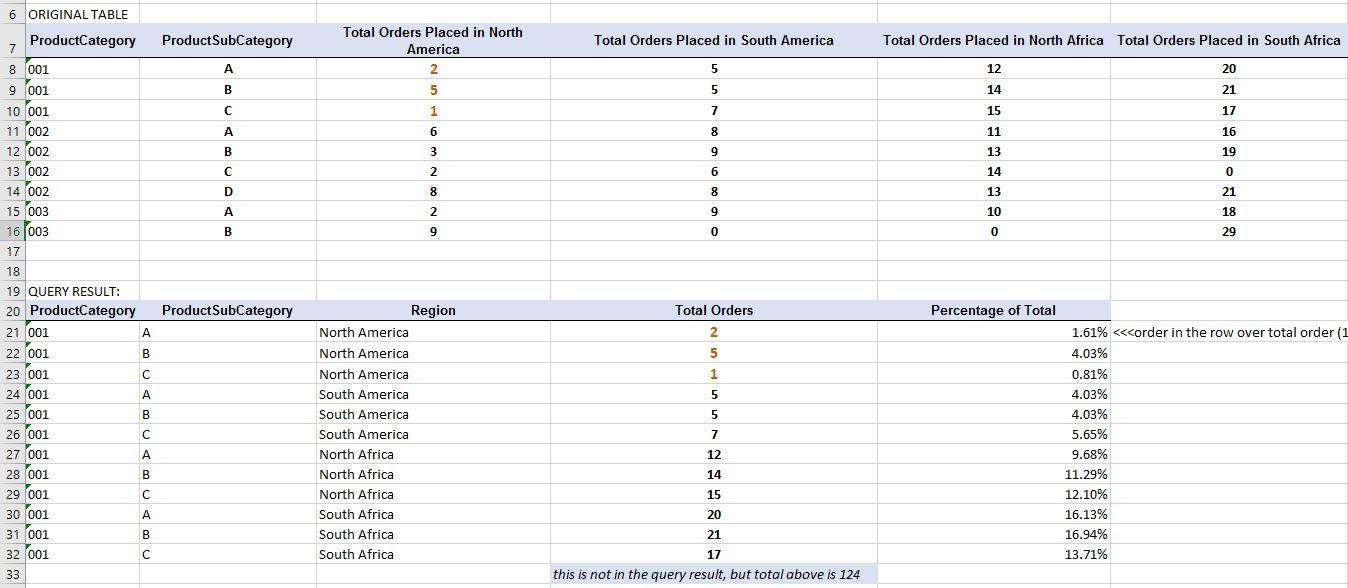Viewport: 1348px width, 588px height.
Task: Select the row 8 header
Action: coord(12,69)
